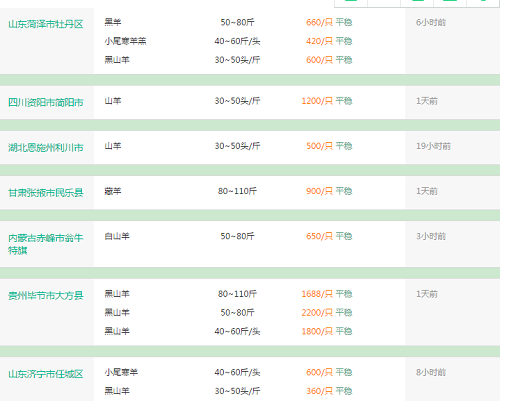Viewport: 505px width, 406px height.
Task: Open the 甘肃张掖市民乐县 location link
Action: click(46, 192)
